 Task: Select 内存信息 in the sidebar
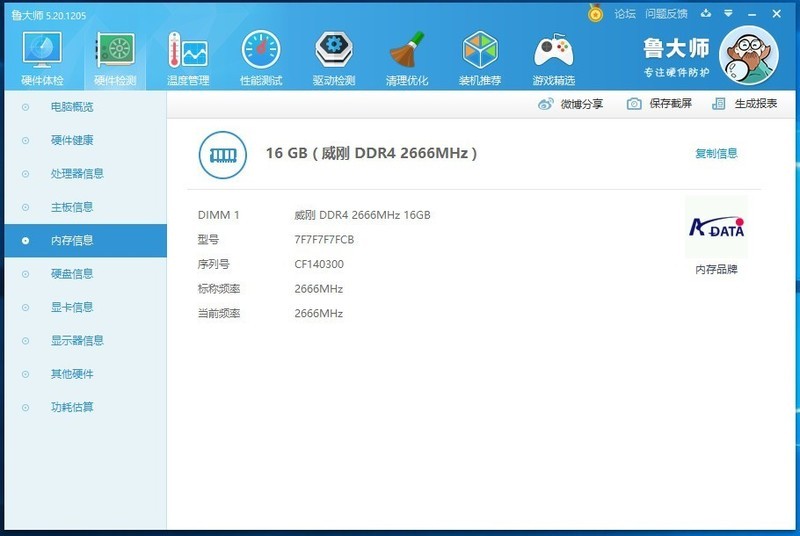pos(85,240)
